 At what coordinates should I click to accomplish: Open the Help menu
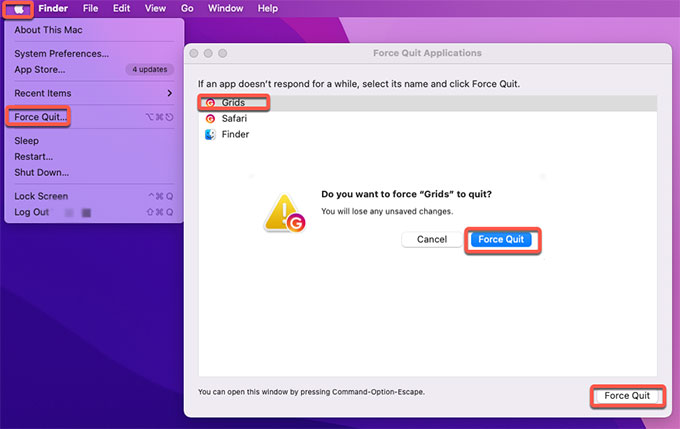point(268,8)
